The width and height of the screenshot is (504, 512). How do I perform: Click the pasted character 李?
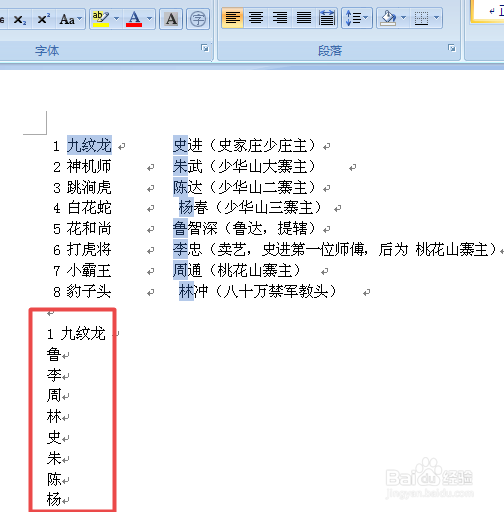54,375
